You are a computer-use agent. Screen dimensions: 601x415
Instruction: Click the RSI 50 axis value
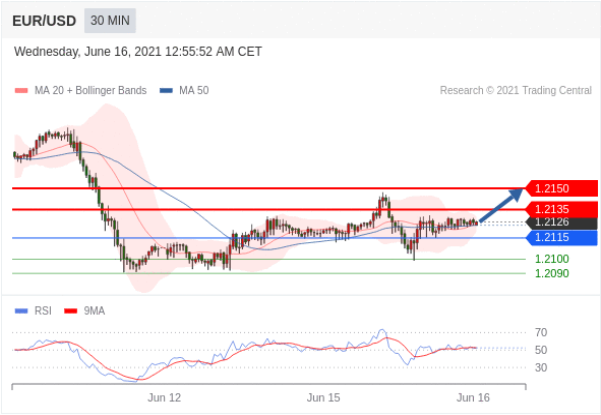coord(541,350)
